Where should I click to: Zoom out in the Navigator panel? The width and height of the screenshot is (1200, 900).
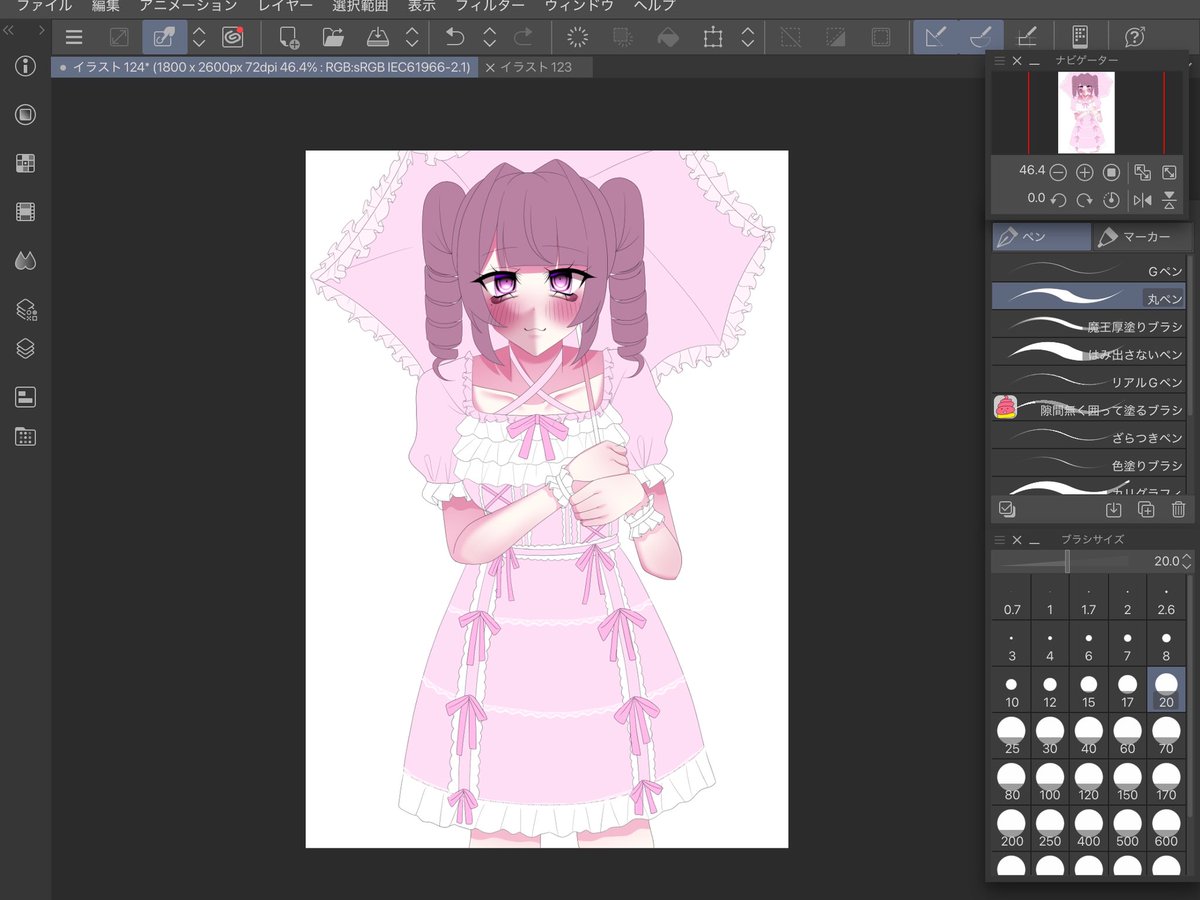tap(1058, 172)
